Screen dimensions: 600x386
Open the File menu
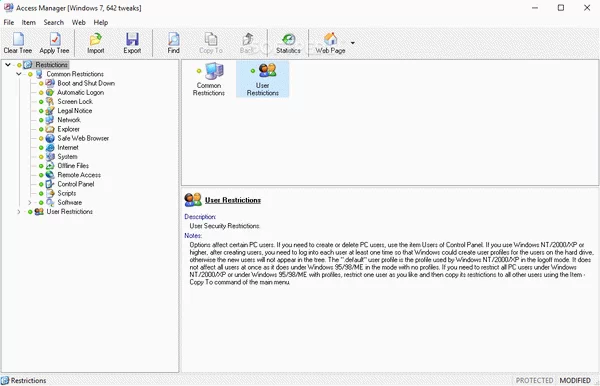coord(9,22)
